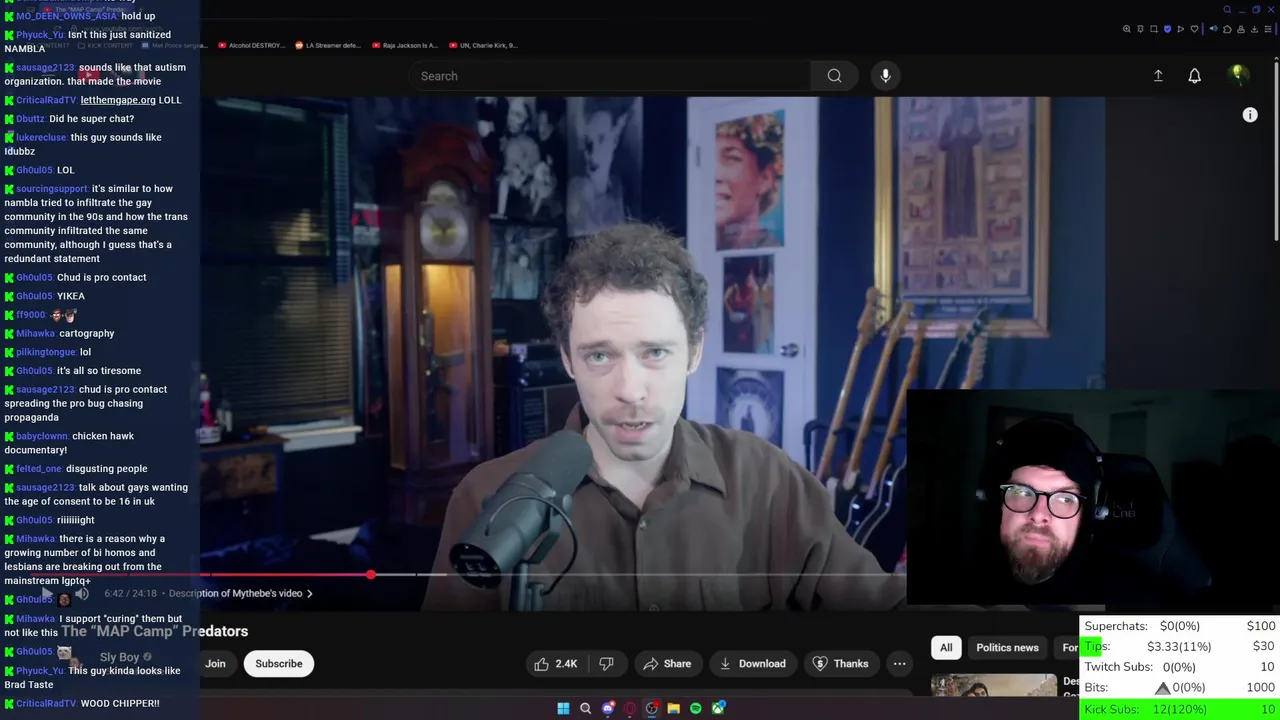The image size is (1280, 720).
Task: Seek using the red video progress scrubber
Action: point(371,575)
